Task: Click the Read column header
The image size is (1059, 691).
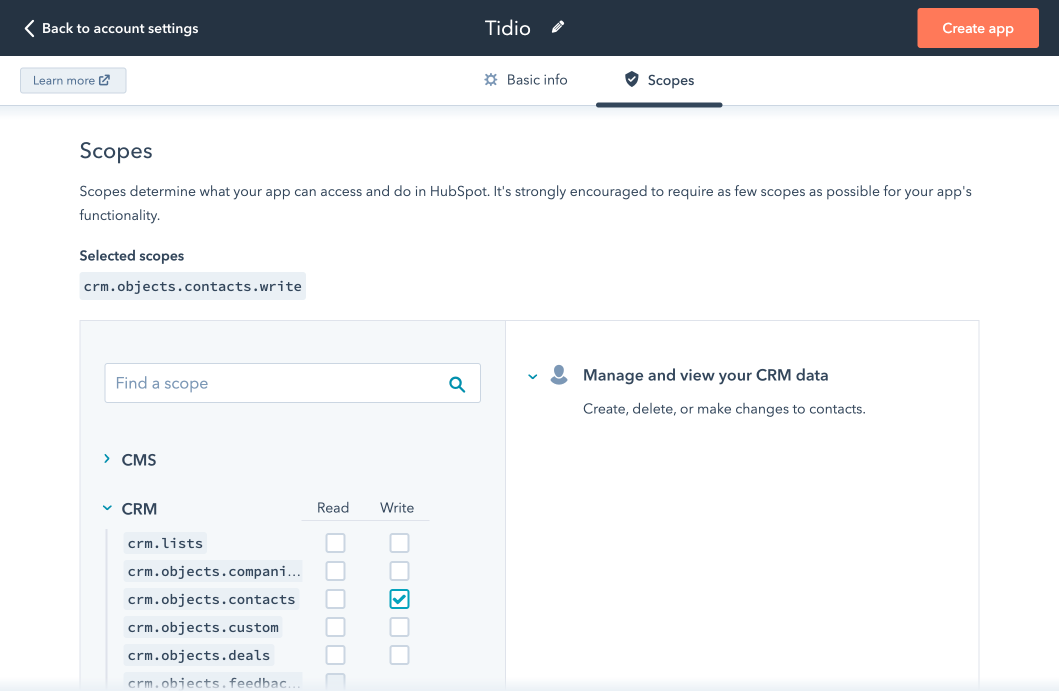Action: [x=333, y=508]
